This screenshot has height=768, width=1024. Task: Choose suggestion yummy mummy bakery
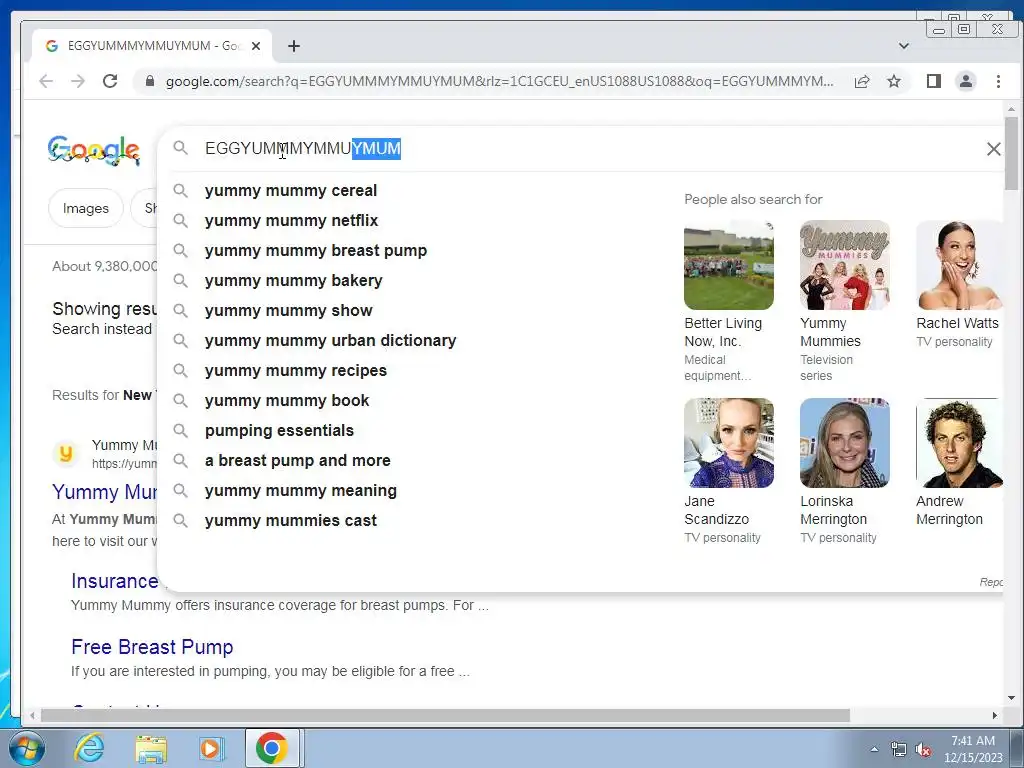294,281
